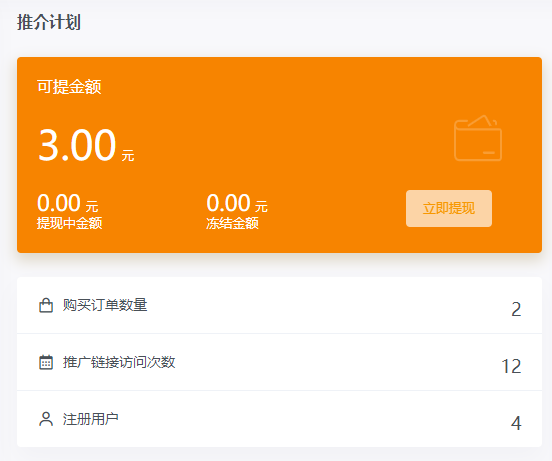The height and width of the screenshot is (461, 552).
Task: Click the order count value 2
Action: click(516, 310)
